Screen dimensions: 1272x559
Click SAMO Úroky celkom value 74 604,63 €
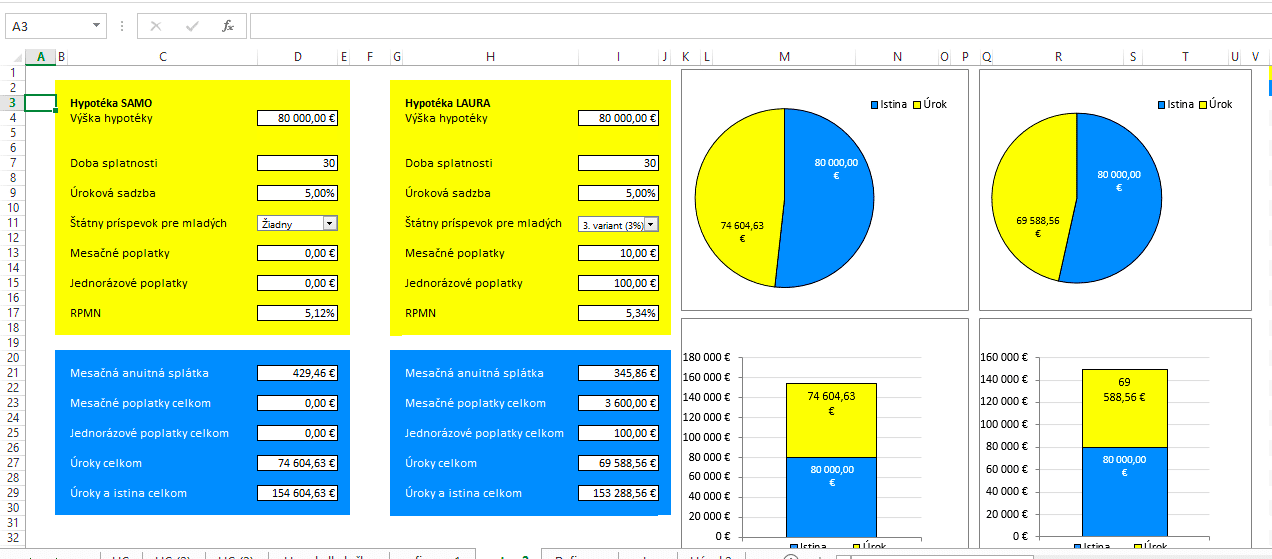[x=297, y=463]
